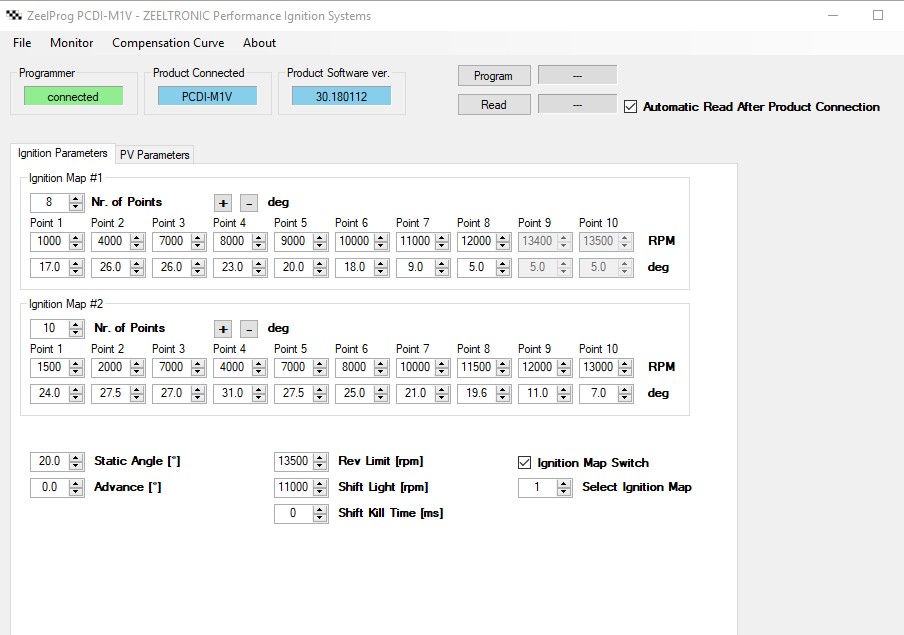Click the Program button
This screenshot has height=635, width=904.
point(493,76)
